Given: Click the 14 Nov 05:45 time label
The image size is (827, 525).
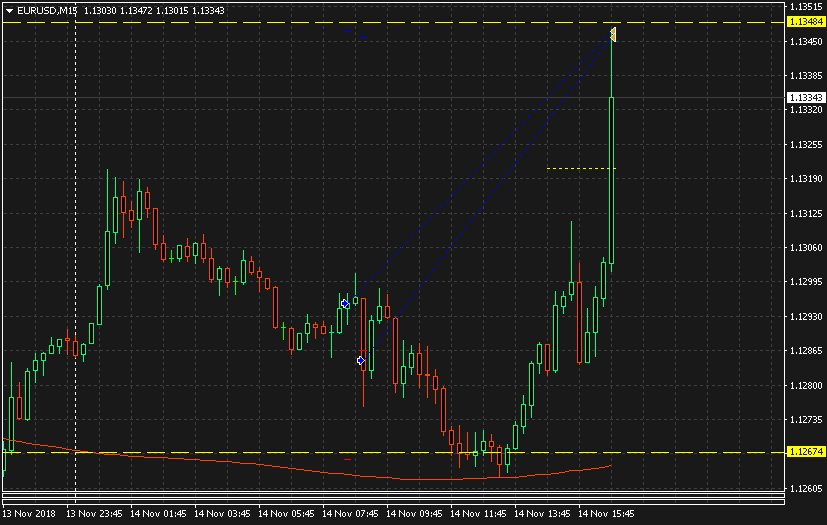Looking at the screenshot, I should (286, 513).
